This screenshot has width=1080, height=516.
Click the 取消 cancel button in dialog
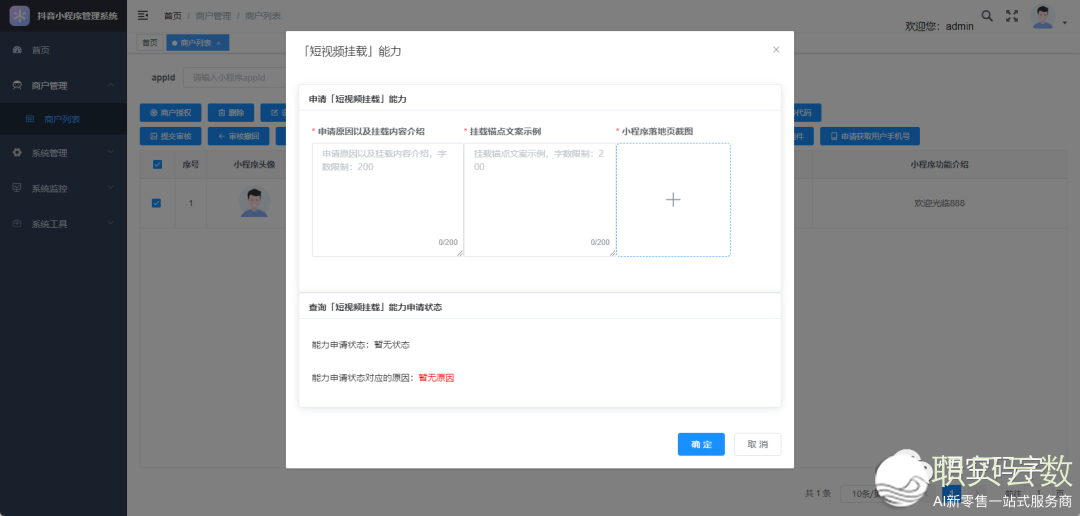757,444
